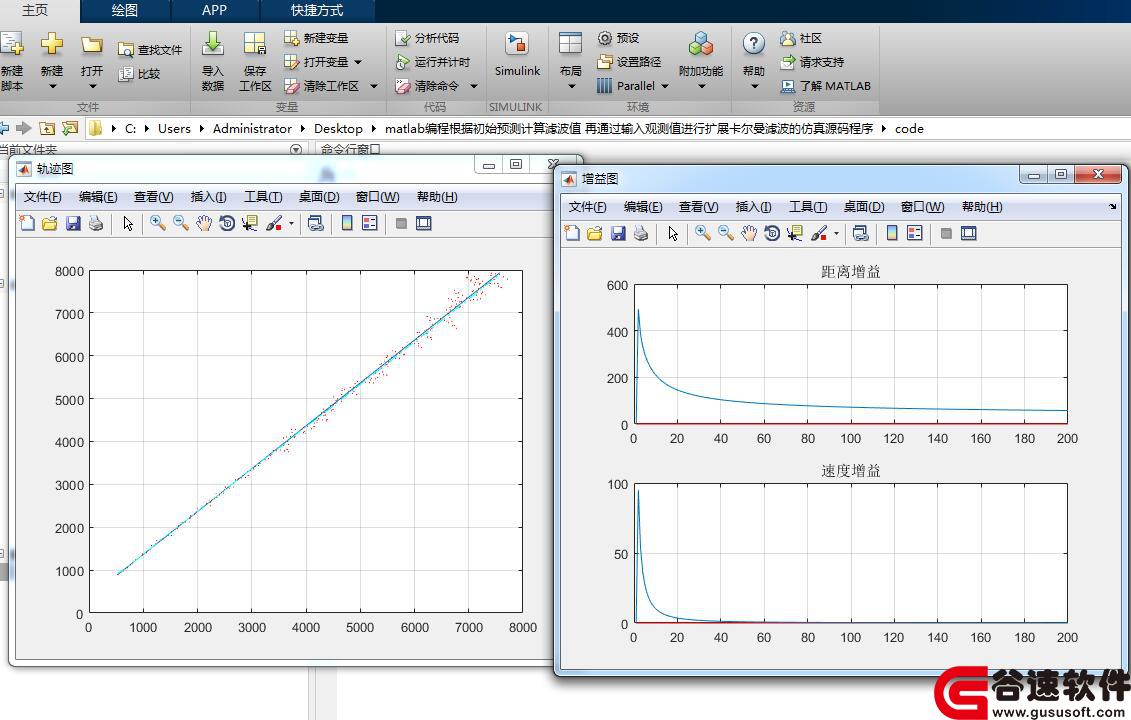Toggle Pan hand tool in 增益图 toolbar
This screenshot has width=1131, height=720.
[749, 234]
